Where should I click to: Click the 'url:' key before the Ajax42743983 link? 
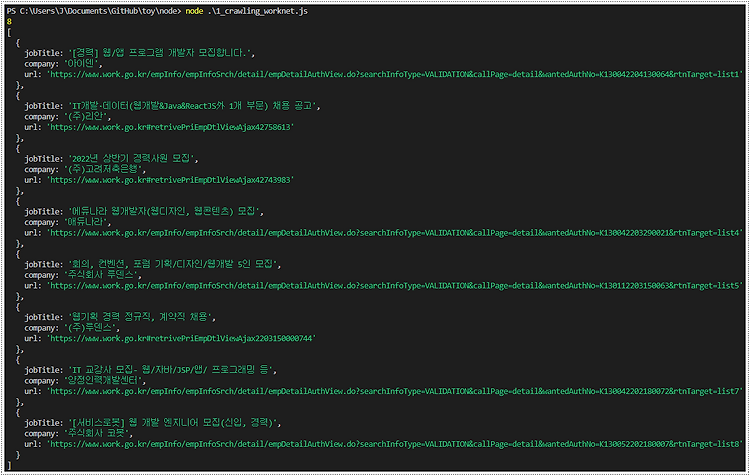coord(33,180)
